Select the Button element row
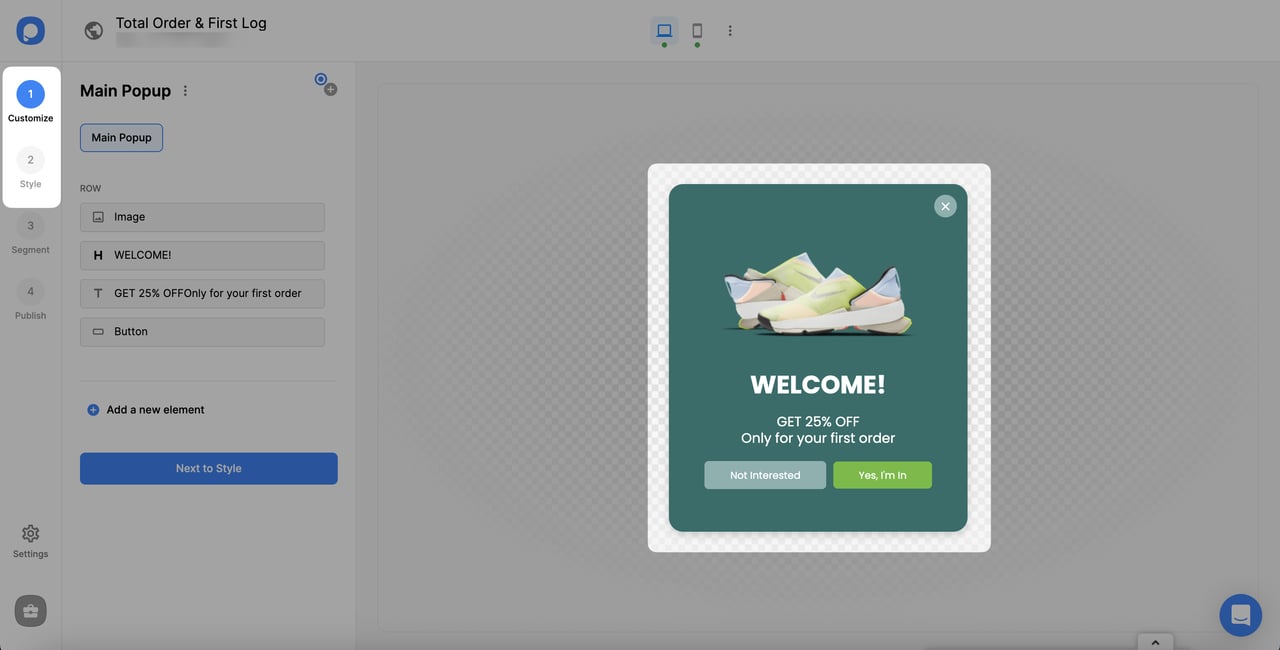The image size is (1280, 650). point(202,331)
